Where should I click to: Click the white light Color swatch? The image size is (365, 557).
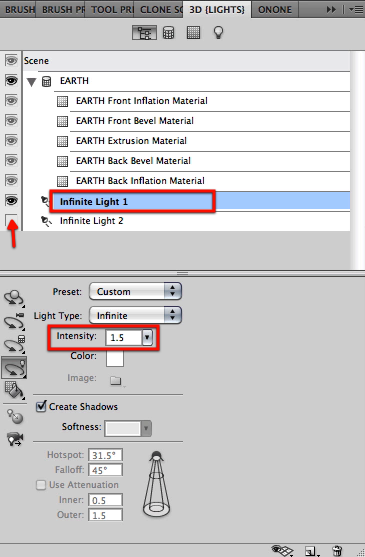point(115,358)
